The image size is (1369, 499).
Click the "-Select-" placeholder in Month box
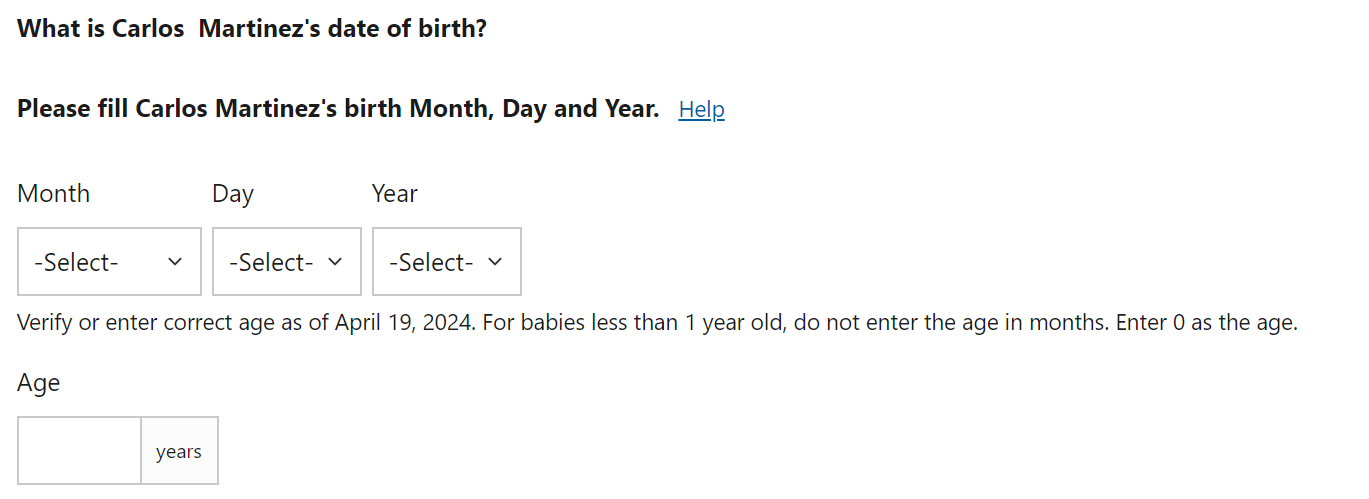76,263
